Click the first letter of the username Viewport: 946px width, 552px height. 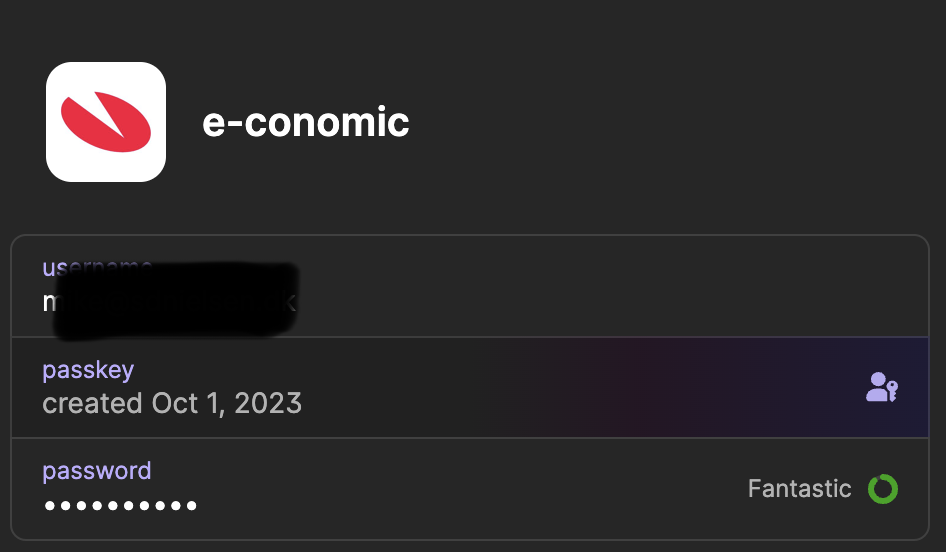(50, 302)
